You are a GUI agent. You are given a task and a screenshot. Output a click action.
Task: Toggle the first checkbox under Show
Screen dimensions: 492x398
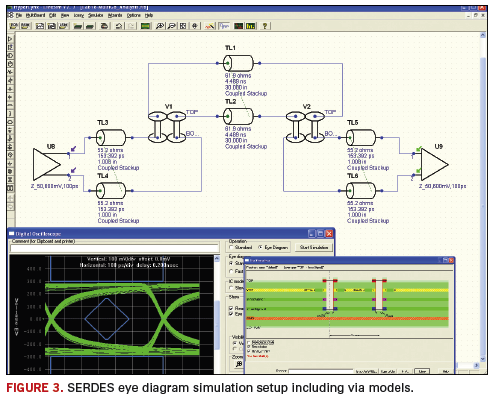pos(231,308)
